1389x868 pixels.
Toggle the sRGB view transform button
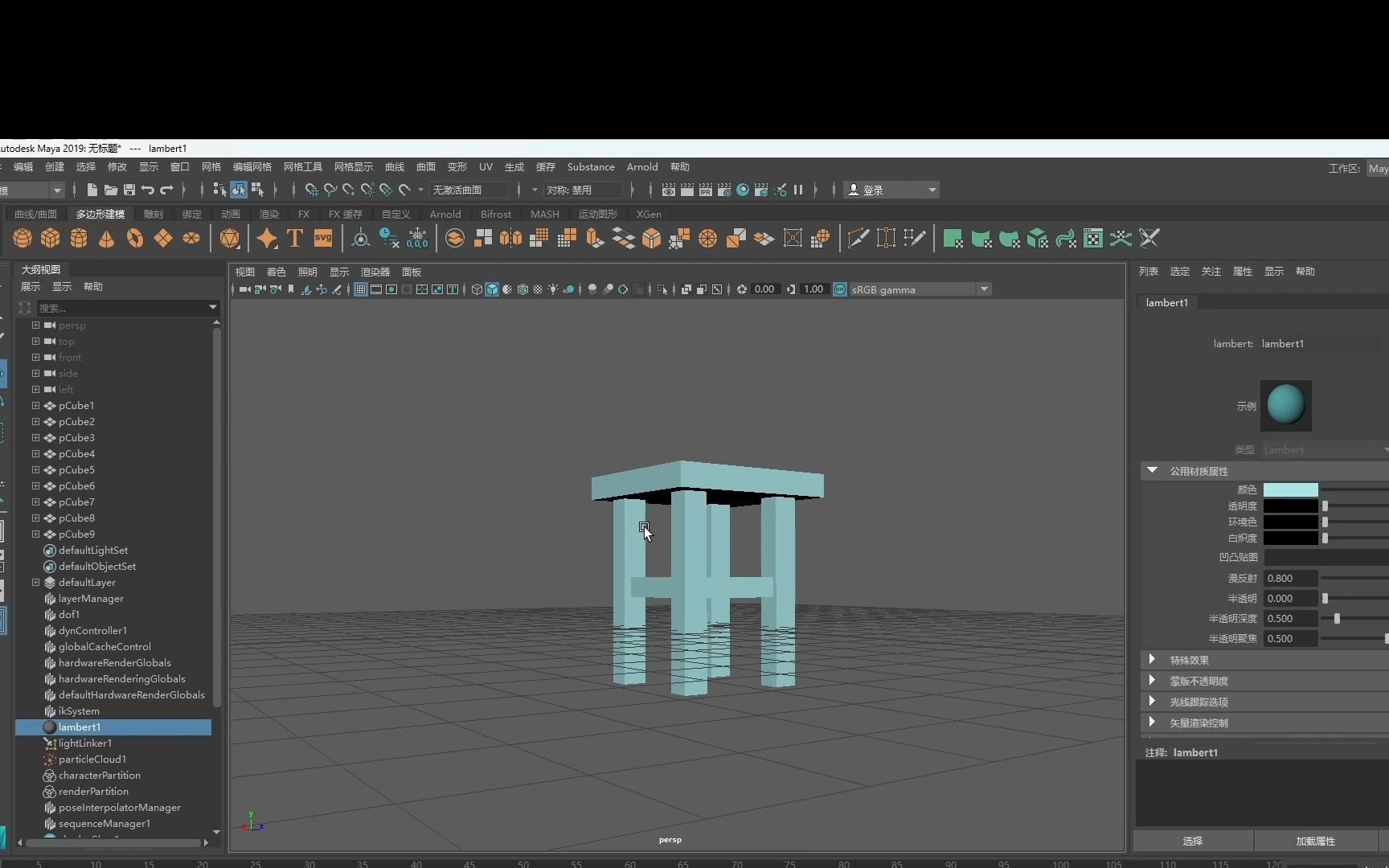tap(840, 289)
